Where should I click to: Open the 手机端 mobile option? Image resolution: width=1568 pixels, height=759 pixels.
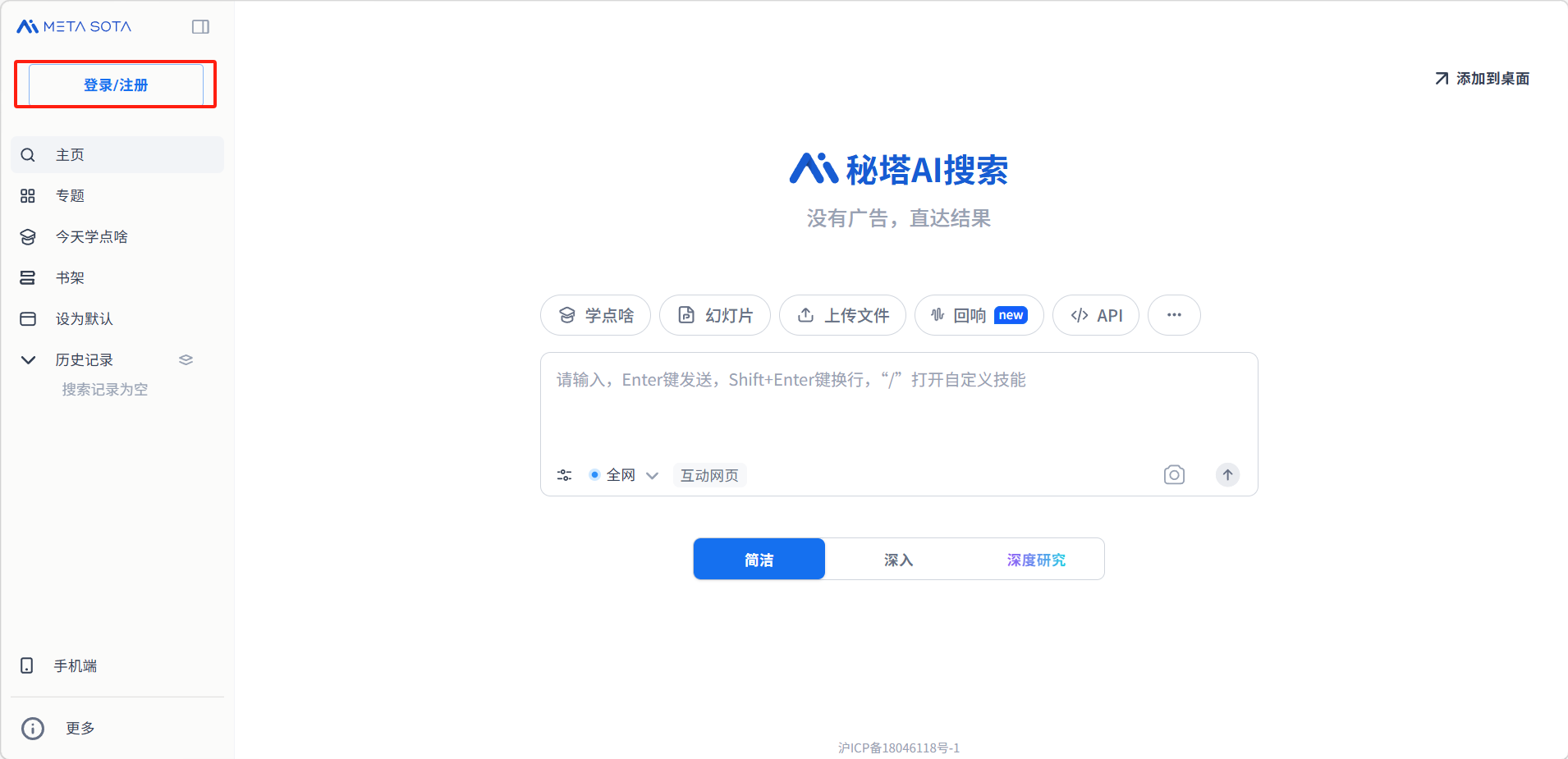click(x=74, y=666)
